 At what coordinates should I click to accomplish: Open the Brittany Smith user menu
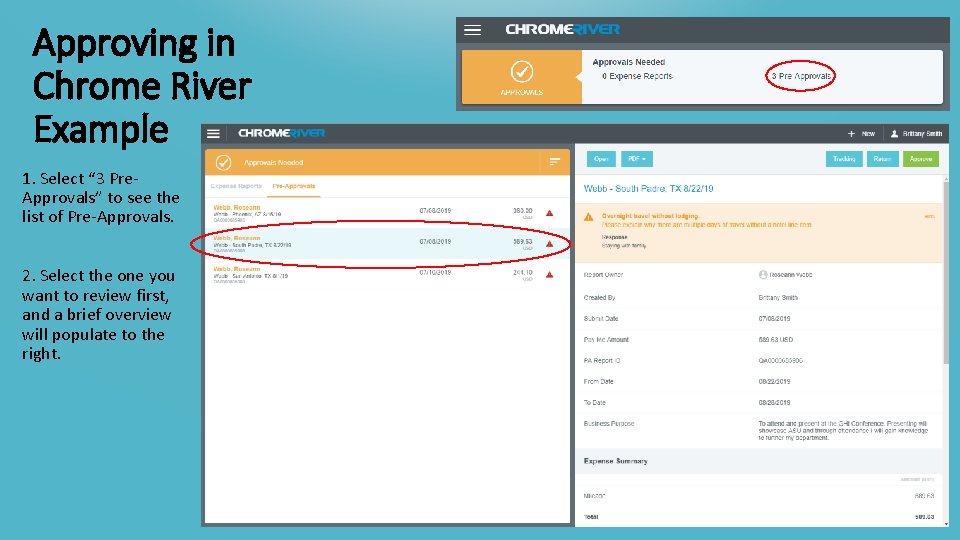pyautogui.click(x=916, y=133)
